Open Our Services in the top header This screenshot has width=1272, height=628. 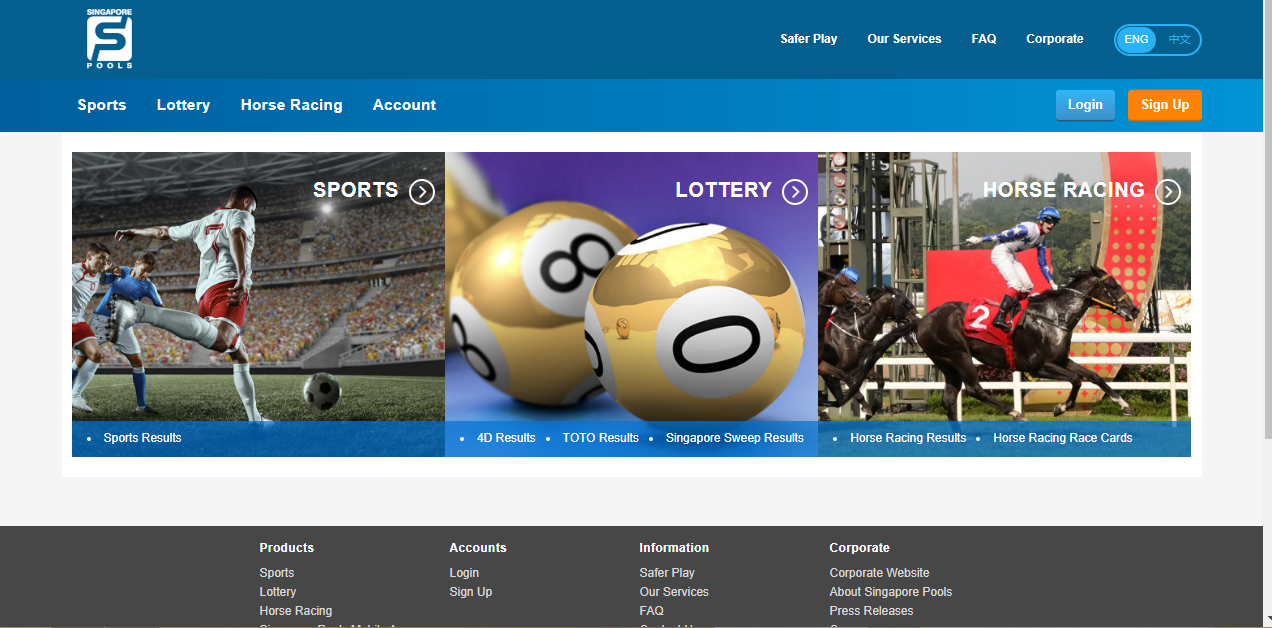click(904, 39)
